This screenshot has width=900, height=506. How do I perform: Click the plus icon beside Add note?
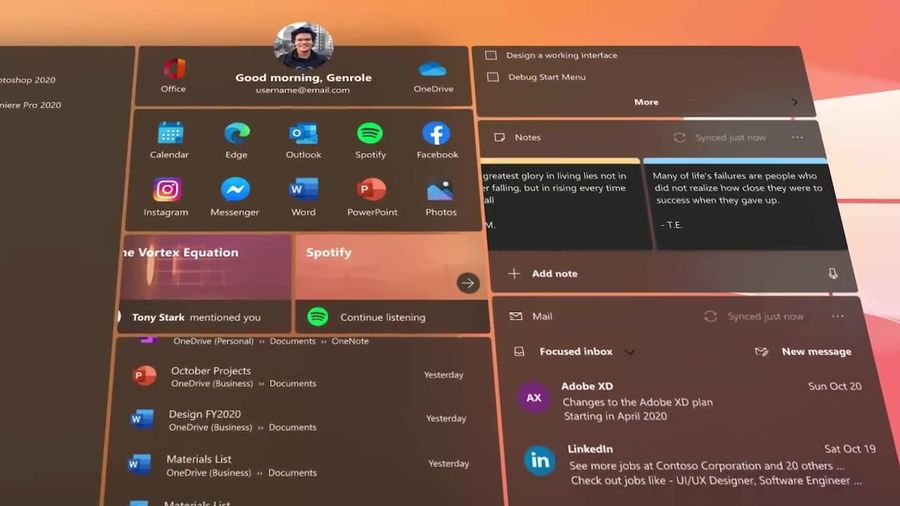514,274
